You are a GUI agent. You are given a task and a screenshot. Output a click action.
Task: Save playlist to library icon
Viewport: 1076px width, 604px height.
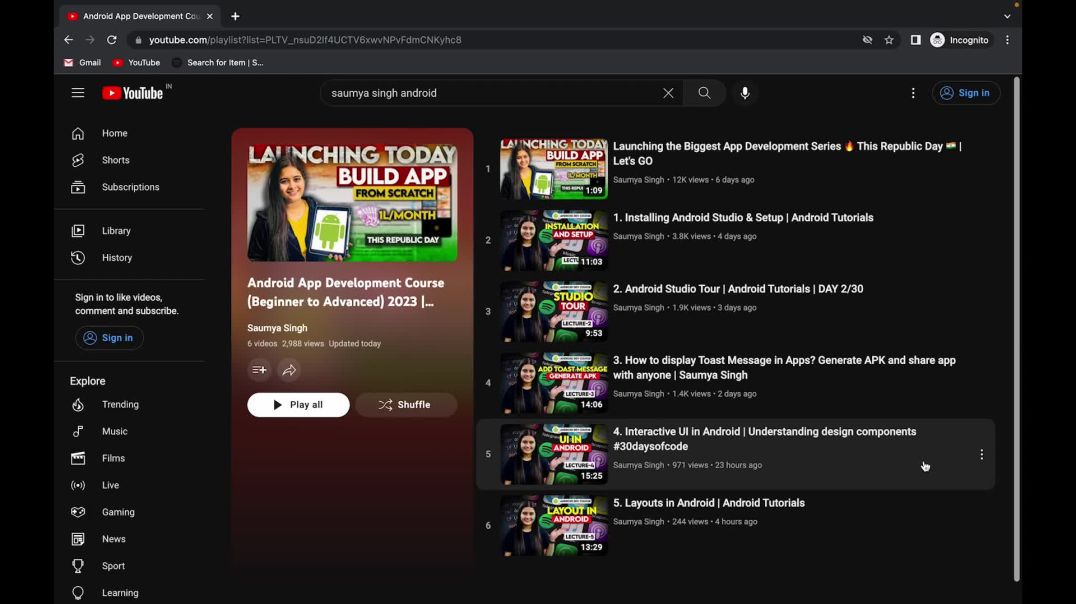click(x=259, y=370)
